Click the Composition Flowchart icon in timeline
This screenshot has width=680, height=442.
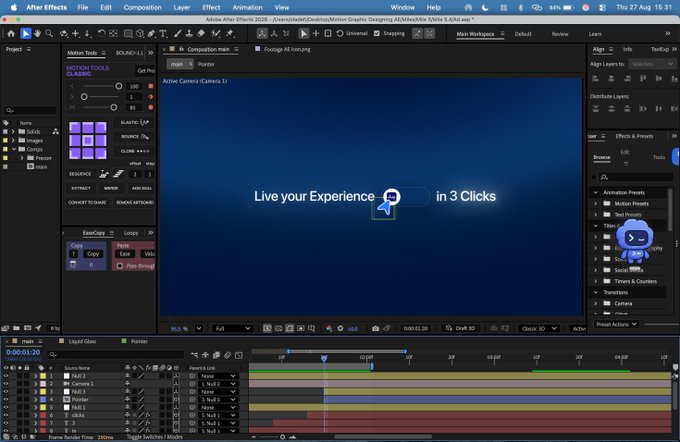point(194,355)
